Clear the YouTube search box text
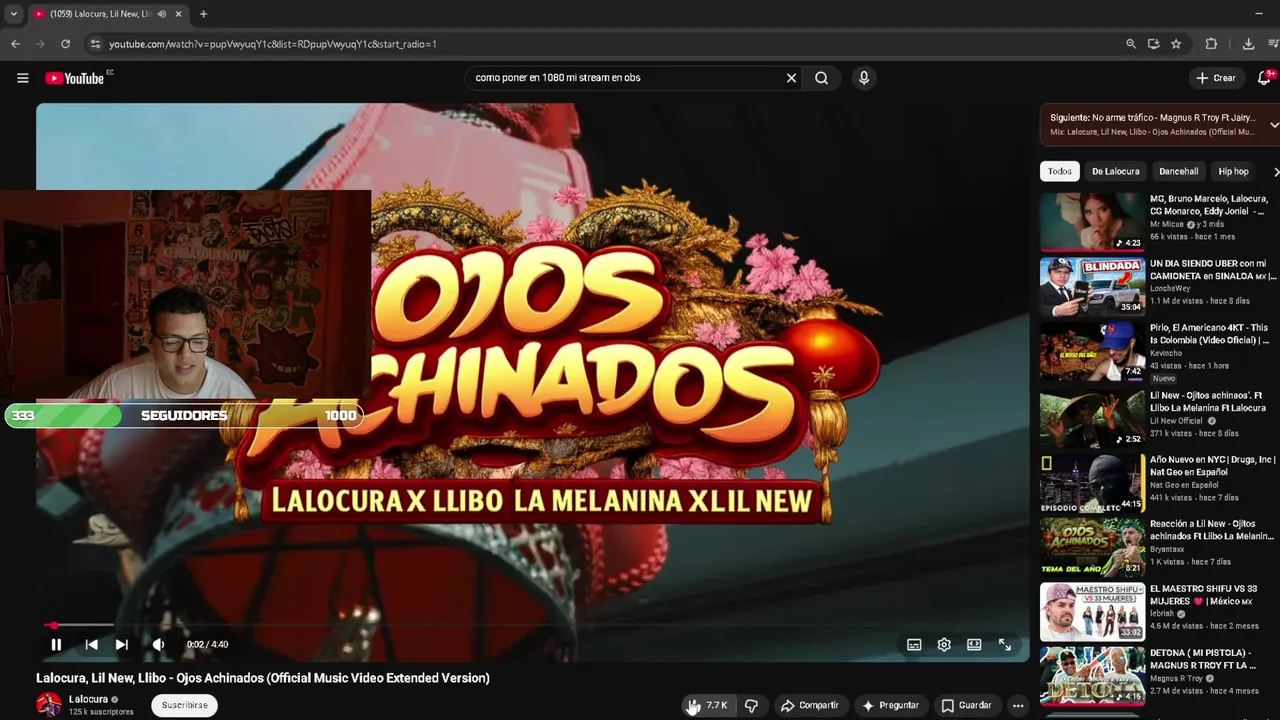The image size is (1280, 720). pos(791,78)
